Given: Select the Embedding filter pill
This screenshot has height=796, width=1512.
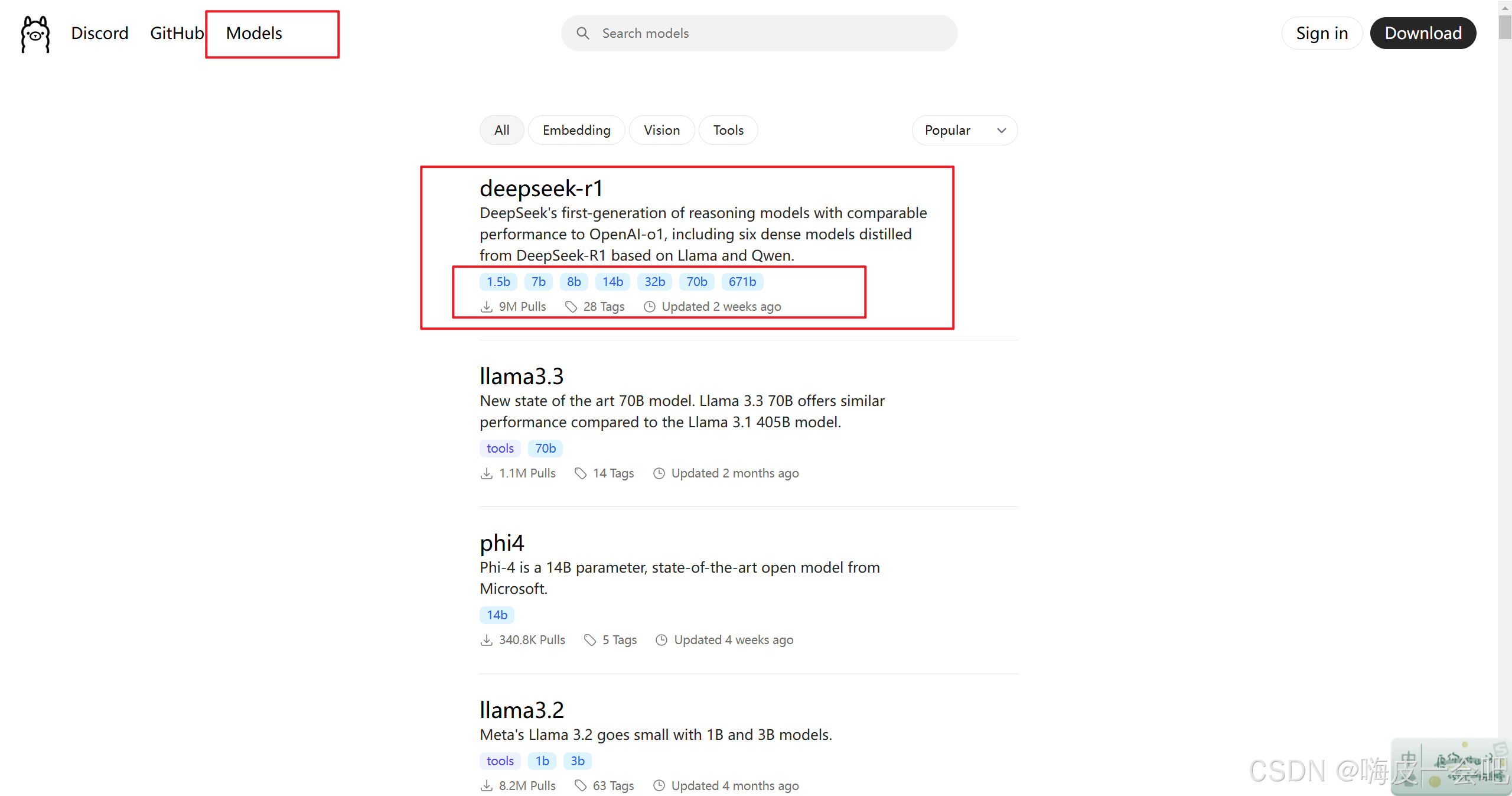Looking at the screenshot, I should (576, 130).
